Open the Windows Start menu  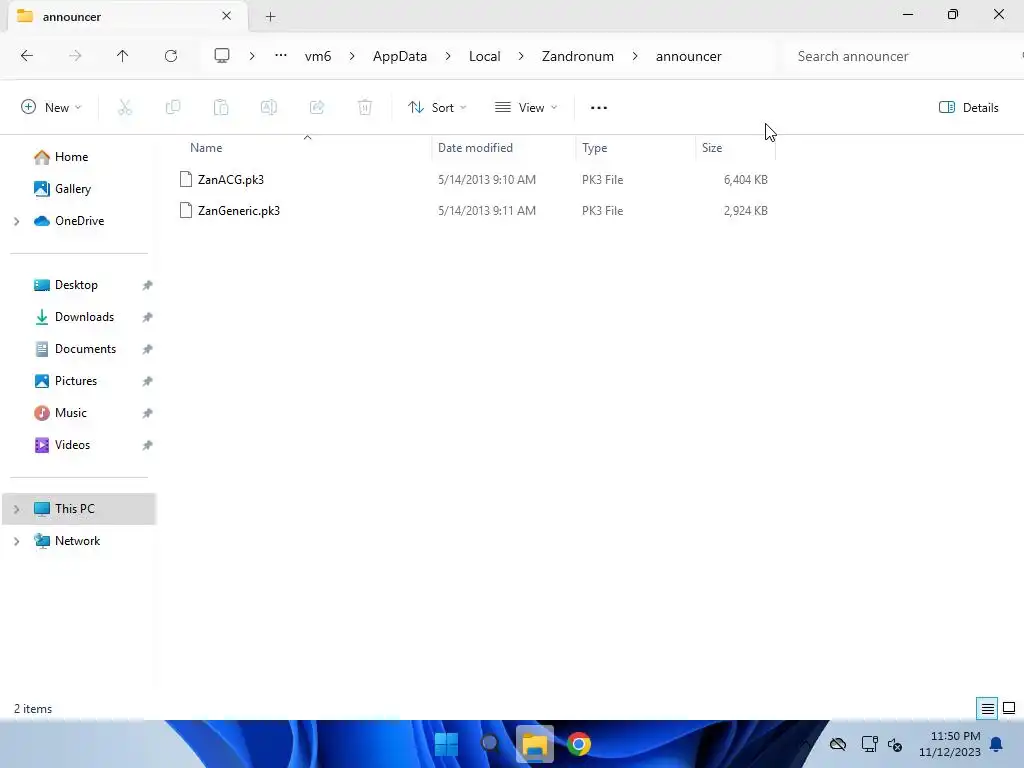click(446, 744)
